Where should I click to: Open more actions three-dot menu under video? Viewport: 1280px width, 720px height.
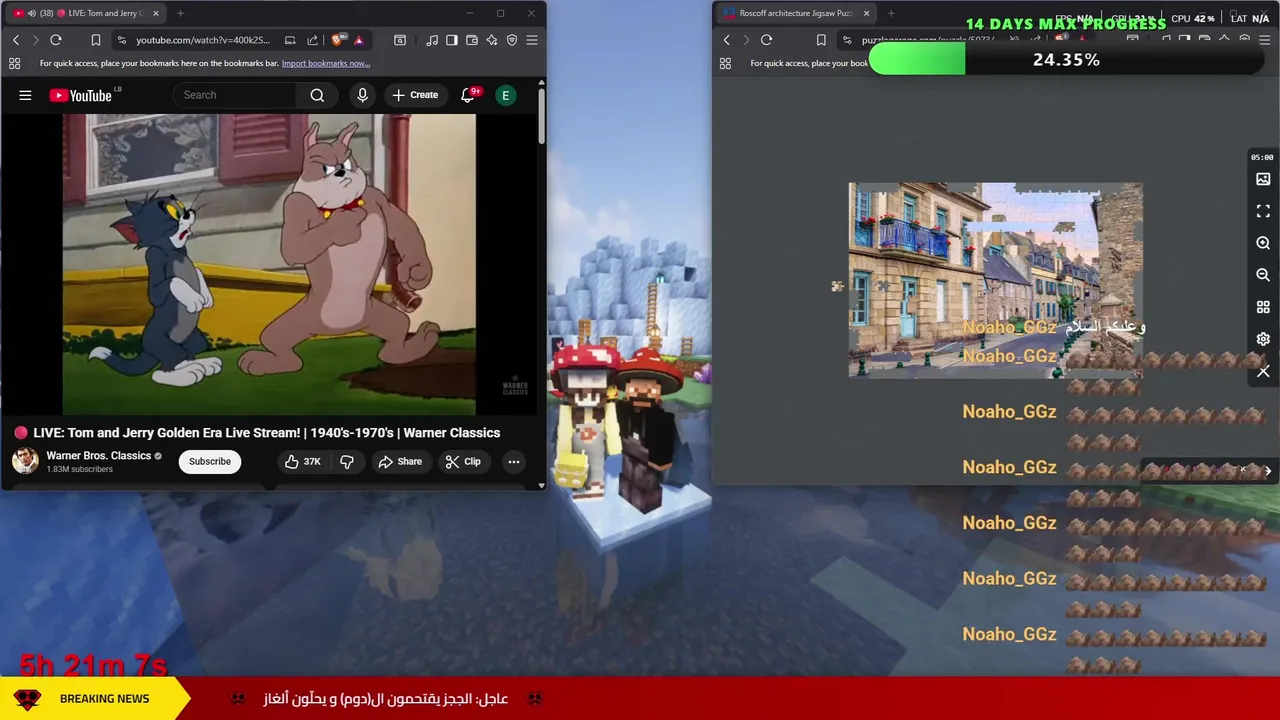(x=514, y=461)
